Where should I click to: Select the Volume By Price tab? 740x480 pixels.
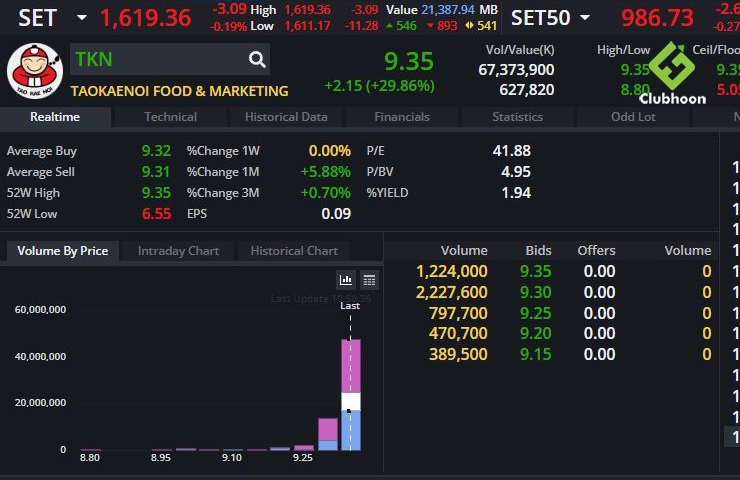click(x=63, y=251)
